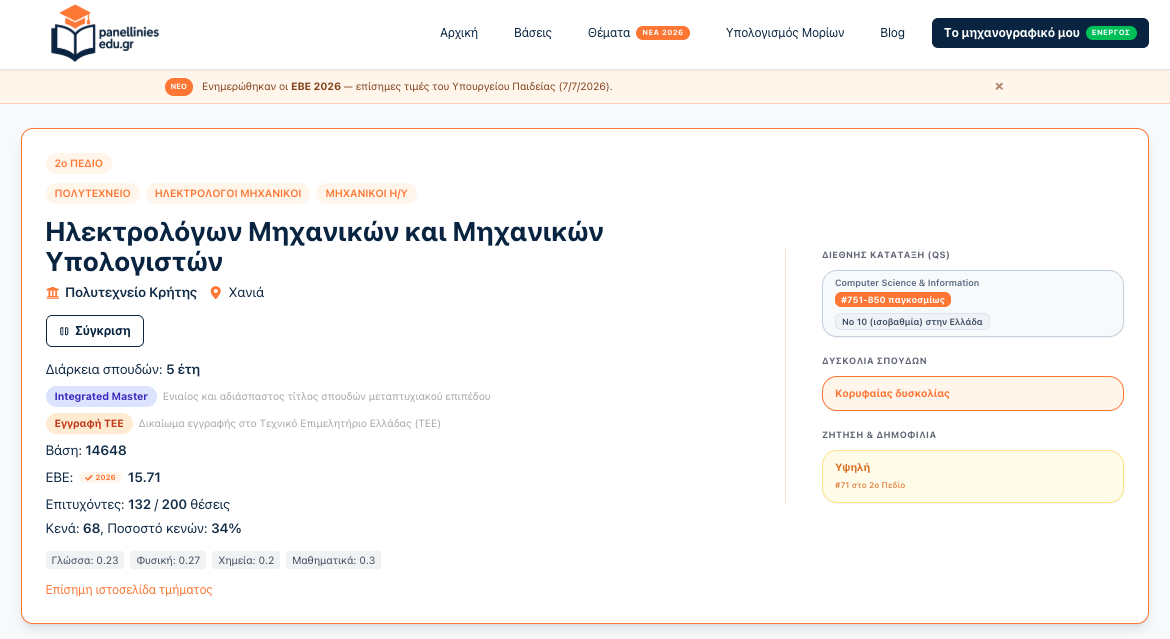Image resolution: width=1170 pixels, height=639 pixels.
Task: Click the Γλώσσα: 0.23 coefficient chip
Action: click(85, 561)
